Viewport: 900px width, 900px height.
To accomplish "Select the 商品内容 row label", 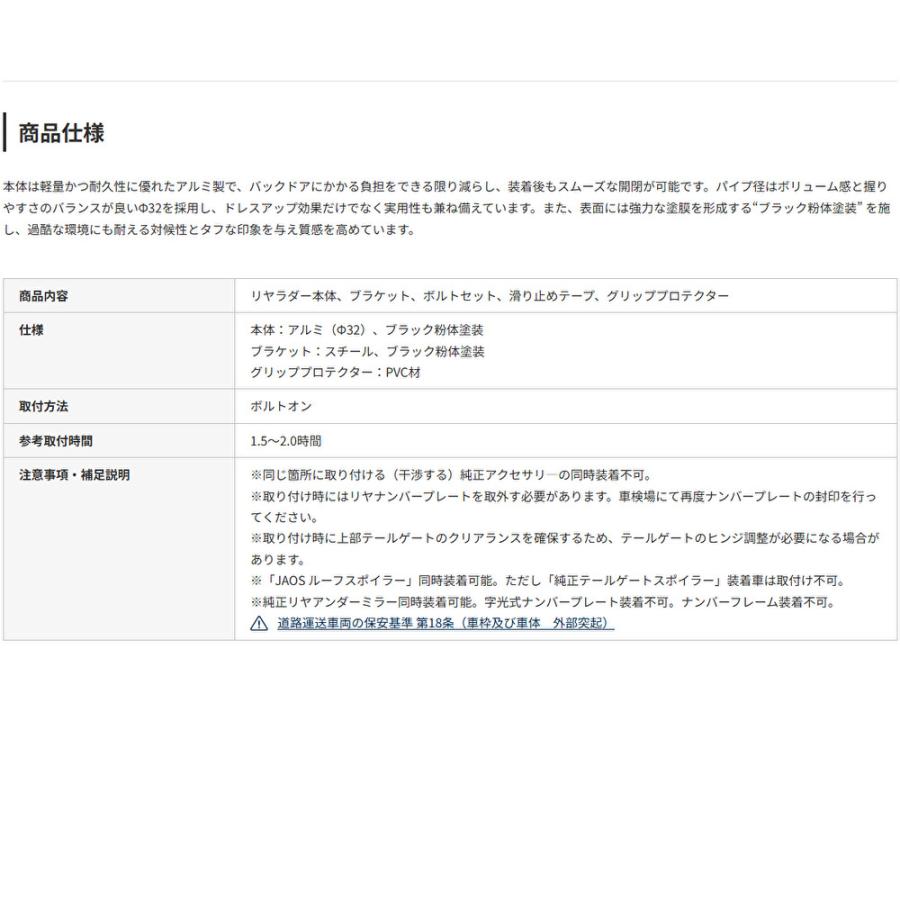I will click(44, 296).
